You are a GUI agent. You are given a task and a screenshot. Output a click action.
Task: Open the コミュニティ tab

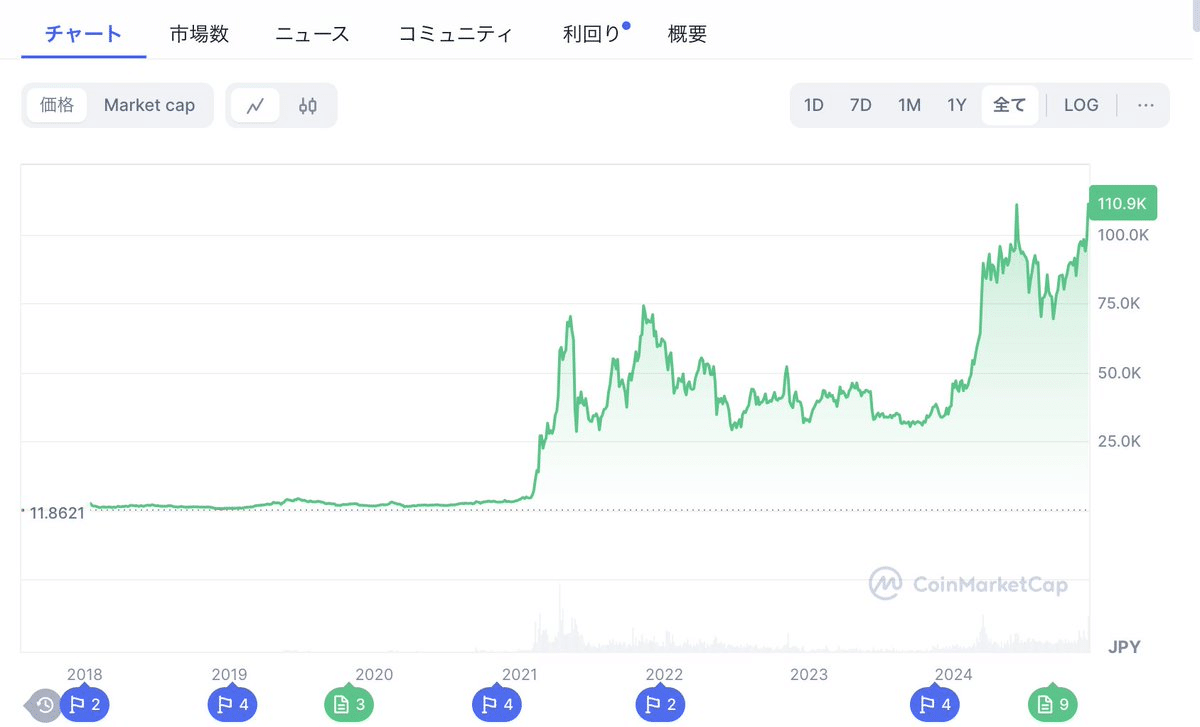pos(457,33)
